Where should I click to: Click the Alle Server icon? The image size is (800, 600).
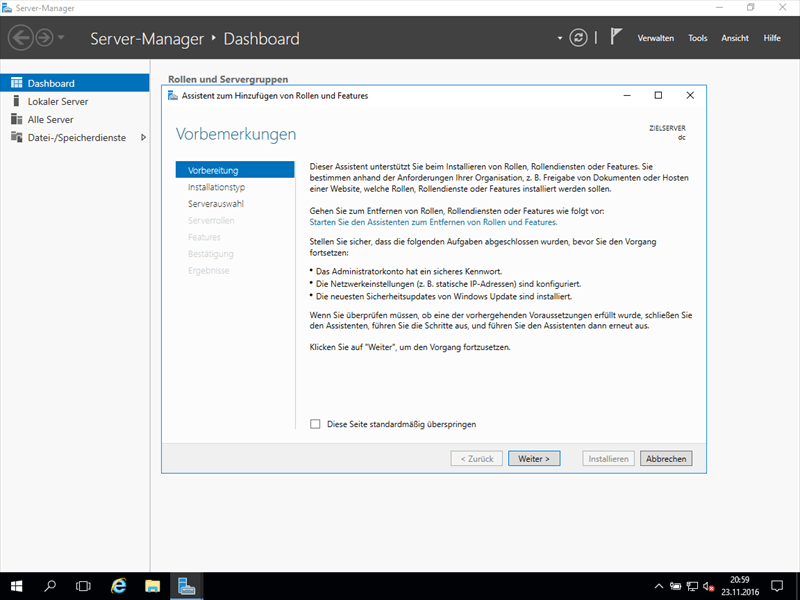16,119
